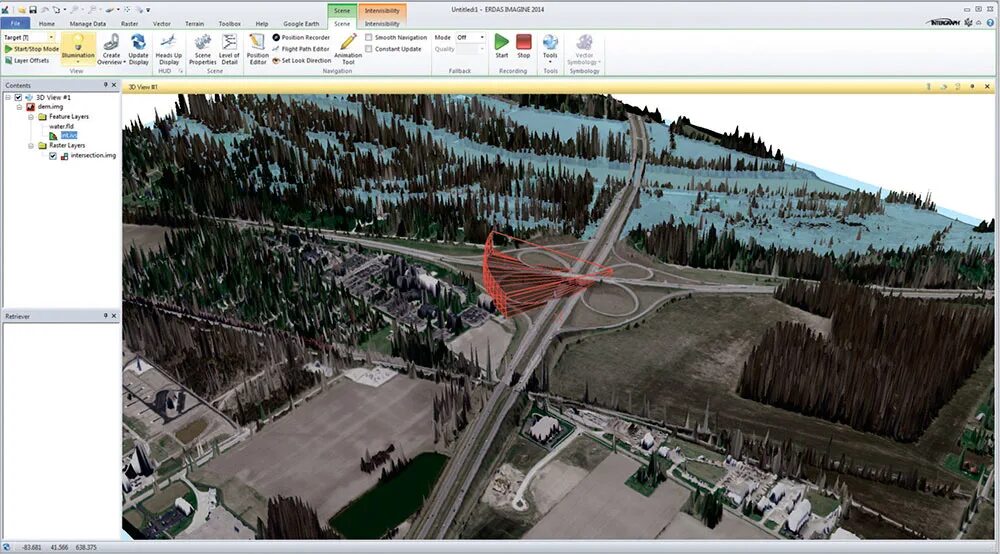Click the Vector Symbology icon
The image size is (1000, 554).
(x=584, y=43)
